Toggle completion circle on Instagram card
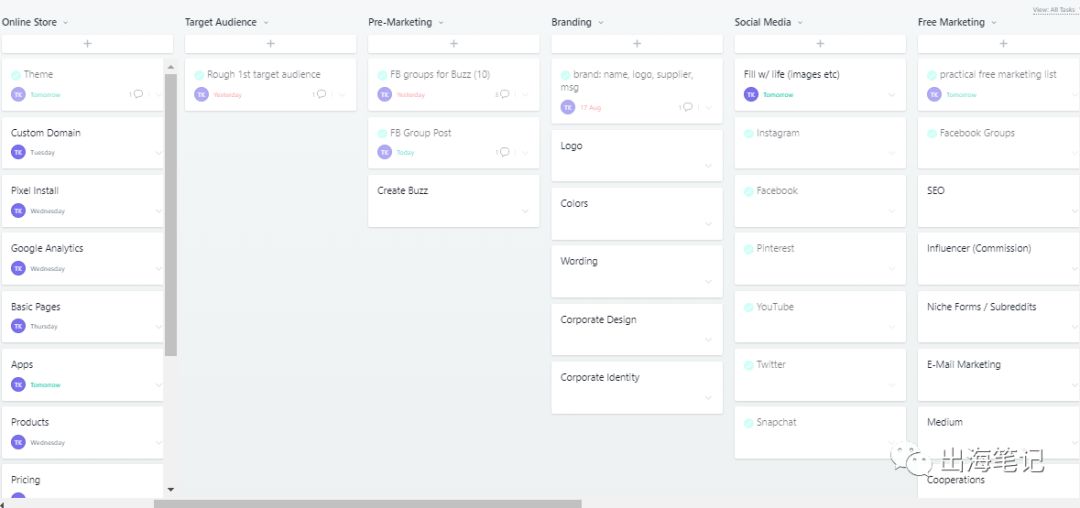 pos(749,133)
